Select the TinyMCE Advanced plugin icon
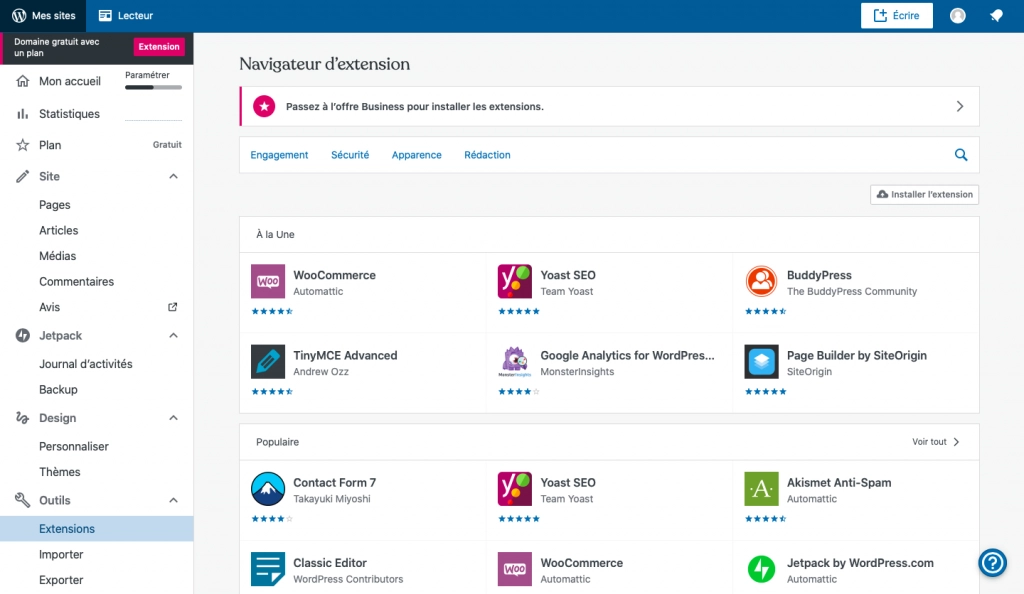Viewport: 1024px width, 594px height. coord(268,362)
